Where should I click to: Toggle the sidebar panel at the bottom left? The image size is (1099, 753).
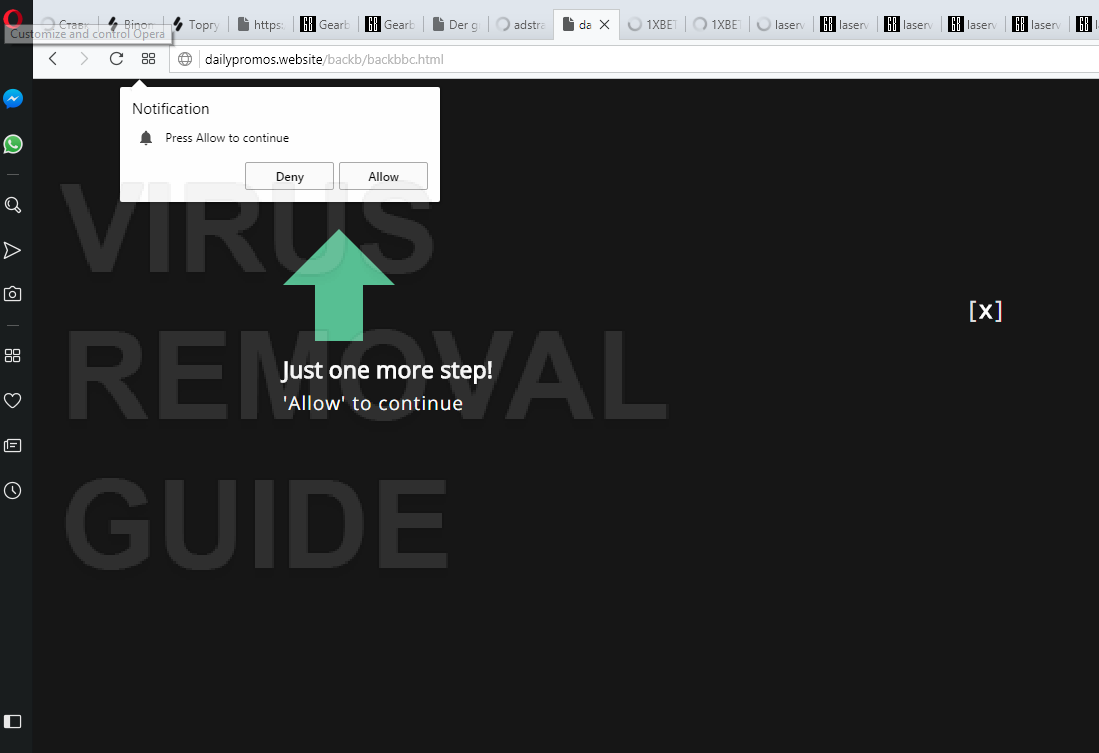tap(13, 721)
